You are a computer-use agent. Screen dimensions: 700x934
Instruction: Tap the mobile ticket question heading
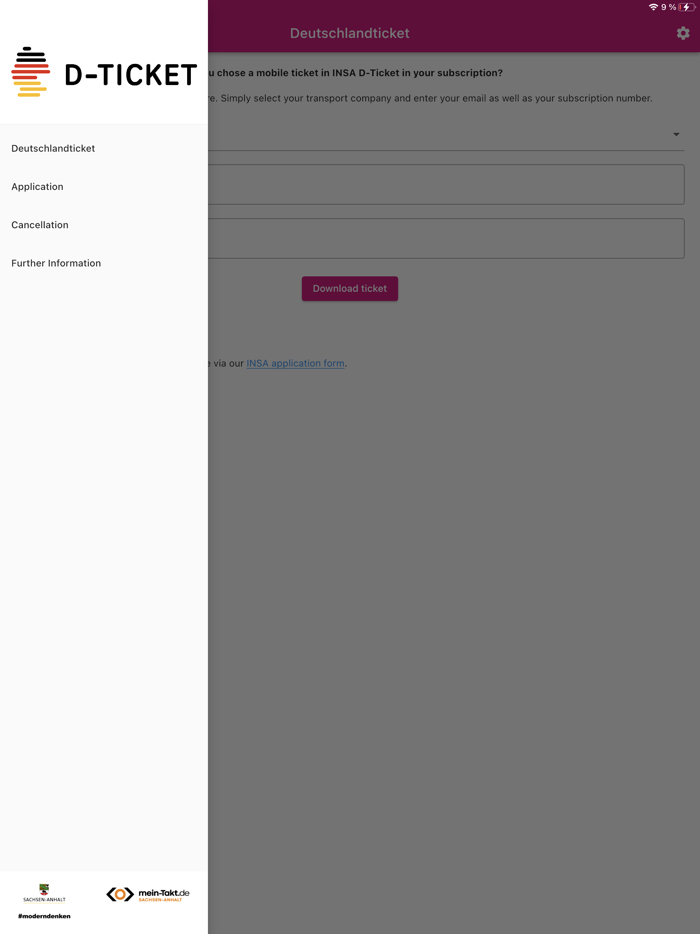point(355,73)
